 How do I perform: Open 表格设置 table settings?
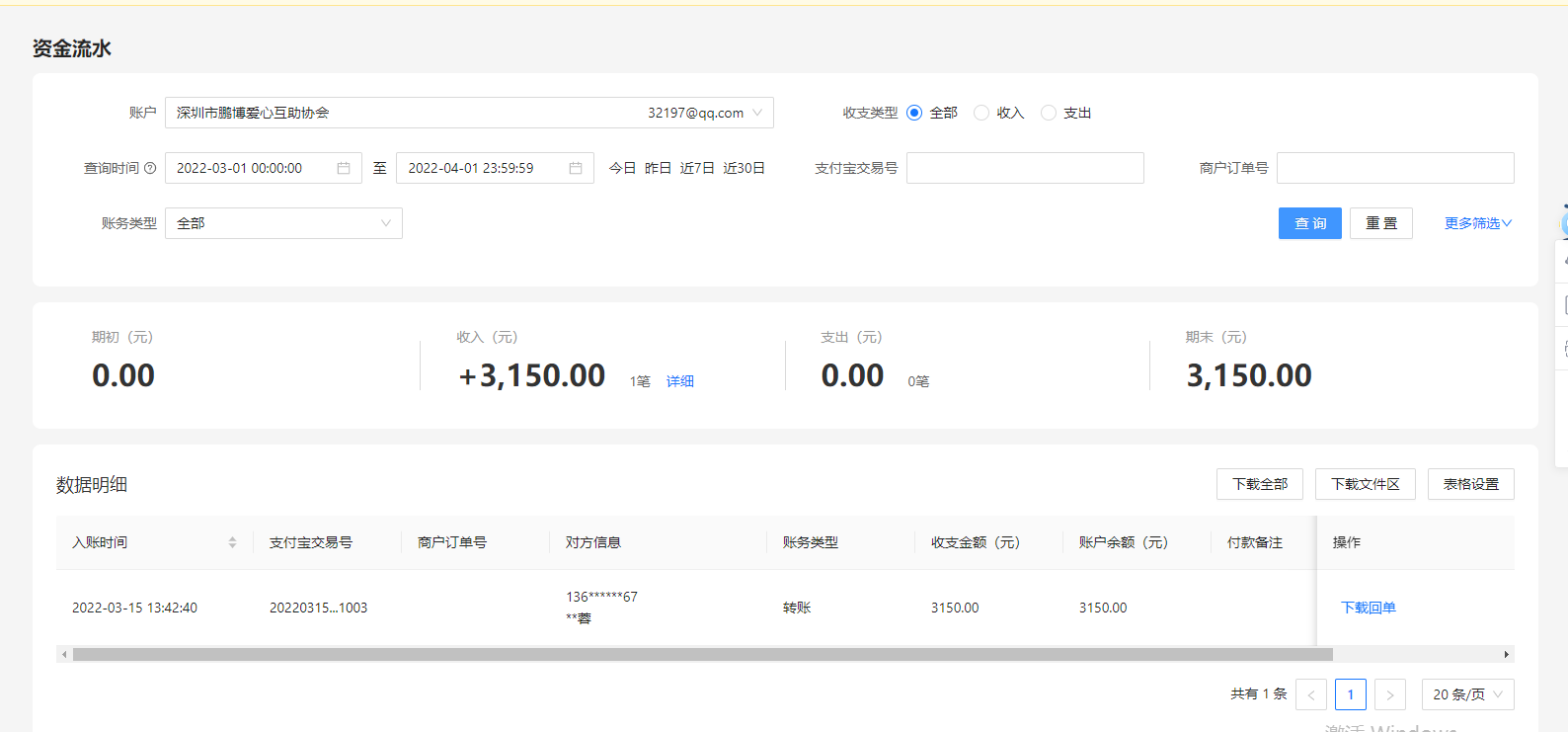point(1471,484)
